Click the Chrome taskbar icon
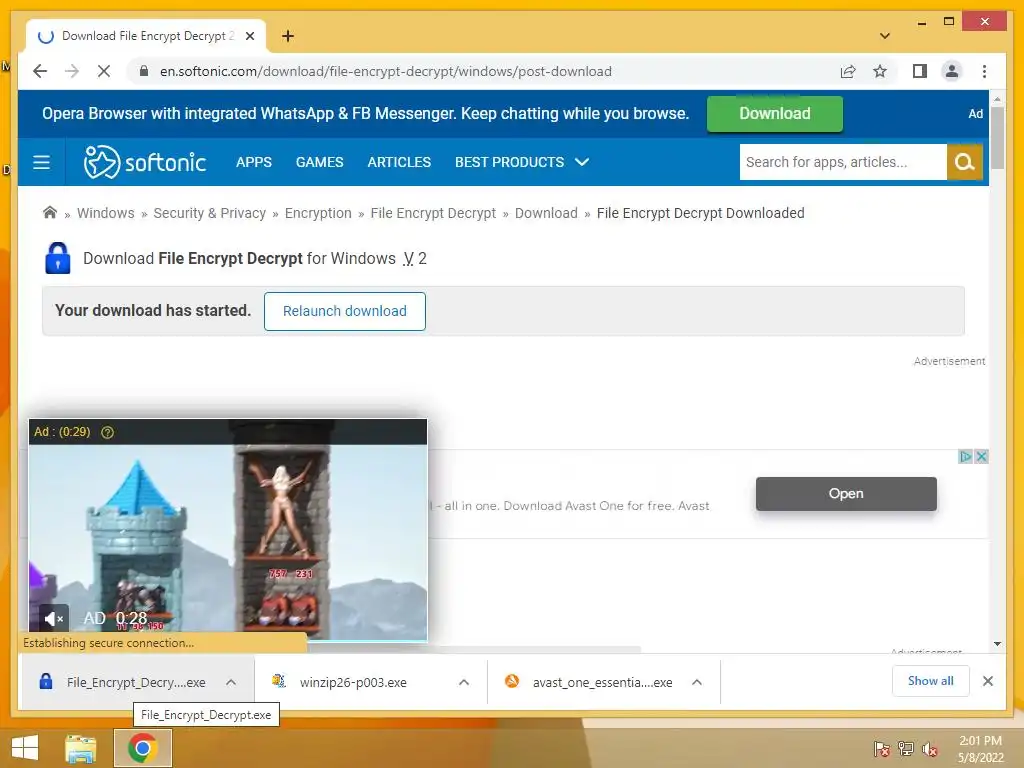Image resolution: width=1024 pixels, height=768 pixels. tap(143, 748)
